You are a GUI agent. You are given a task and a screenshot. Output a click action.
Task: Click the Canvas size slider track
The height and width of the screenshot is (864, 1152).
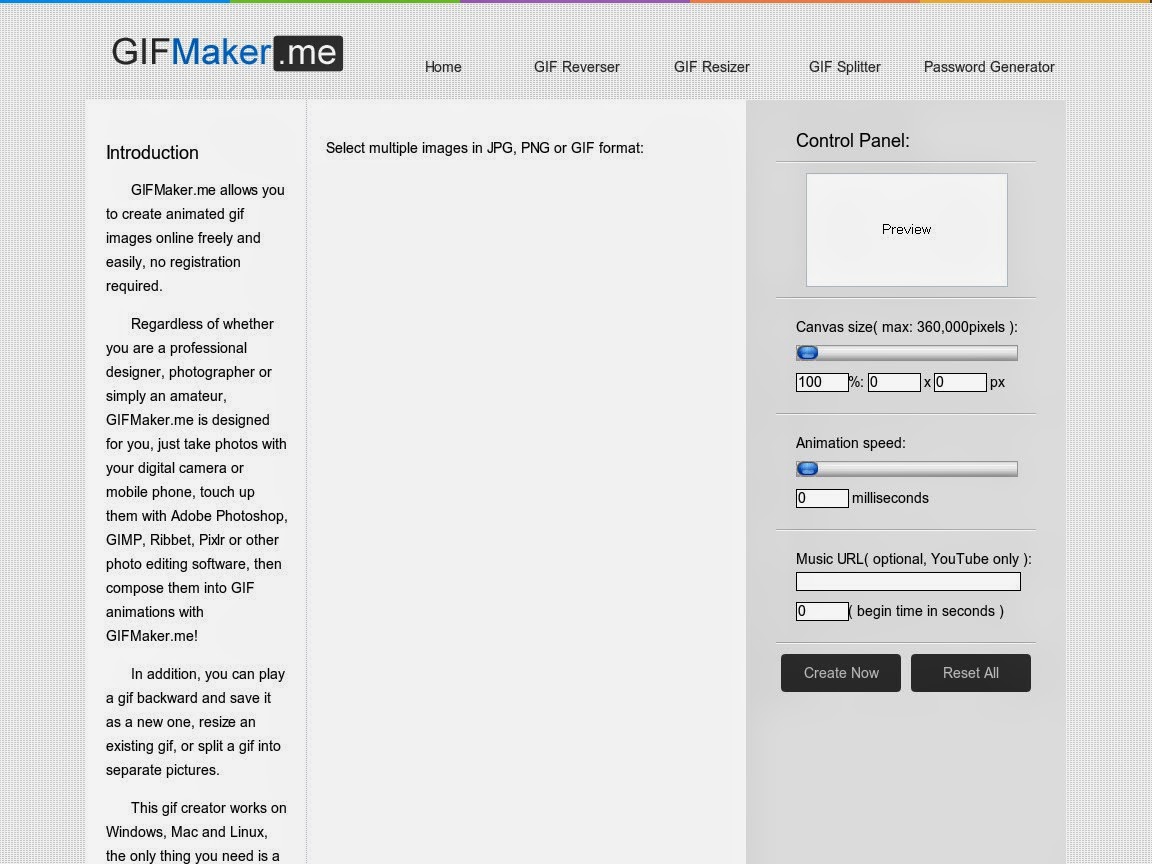coord(907,353)
